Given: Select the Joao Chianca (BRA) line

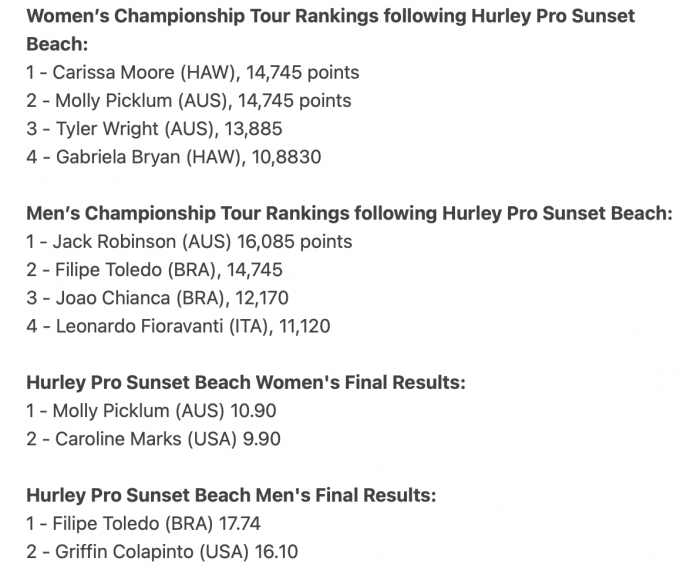Looking at the screenshot, I should click(x=157, y=298).
